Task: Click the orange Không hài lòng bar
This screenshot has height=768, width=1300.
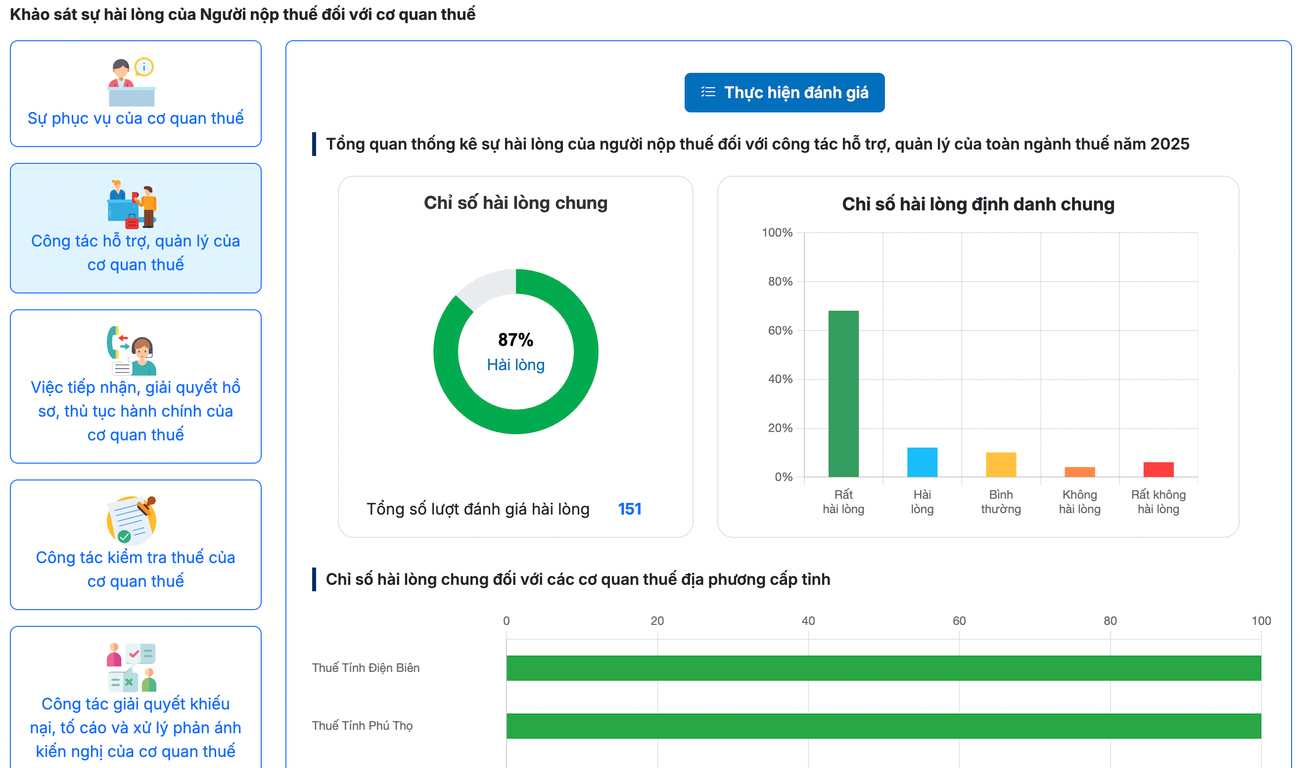Action: point(1080,472)
